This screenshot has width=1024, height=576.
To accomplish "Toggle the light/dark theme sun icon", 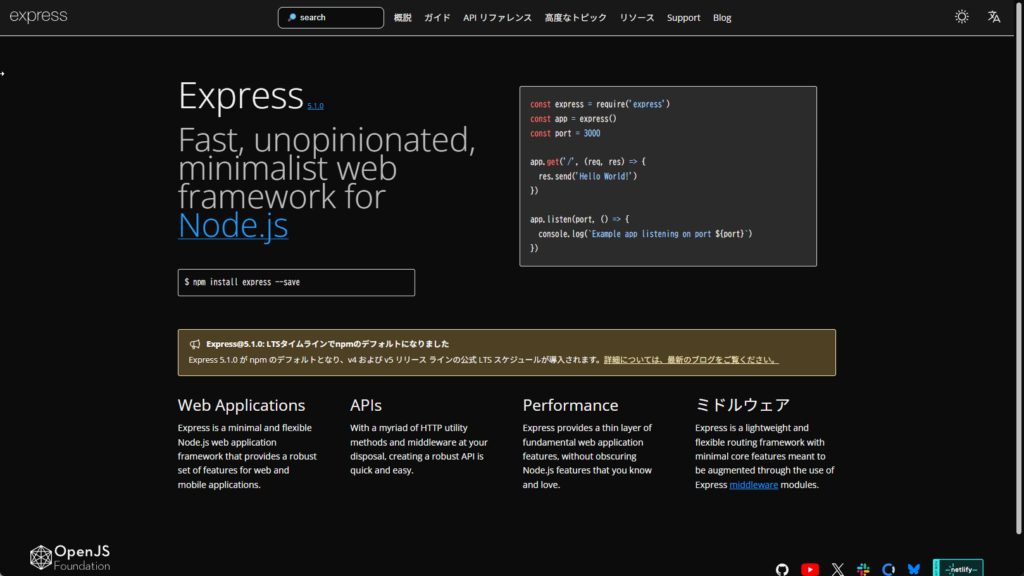I will [x=961, y=17].
